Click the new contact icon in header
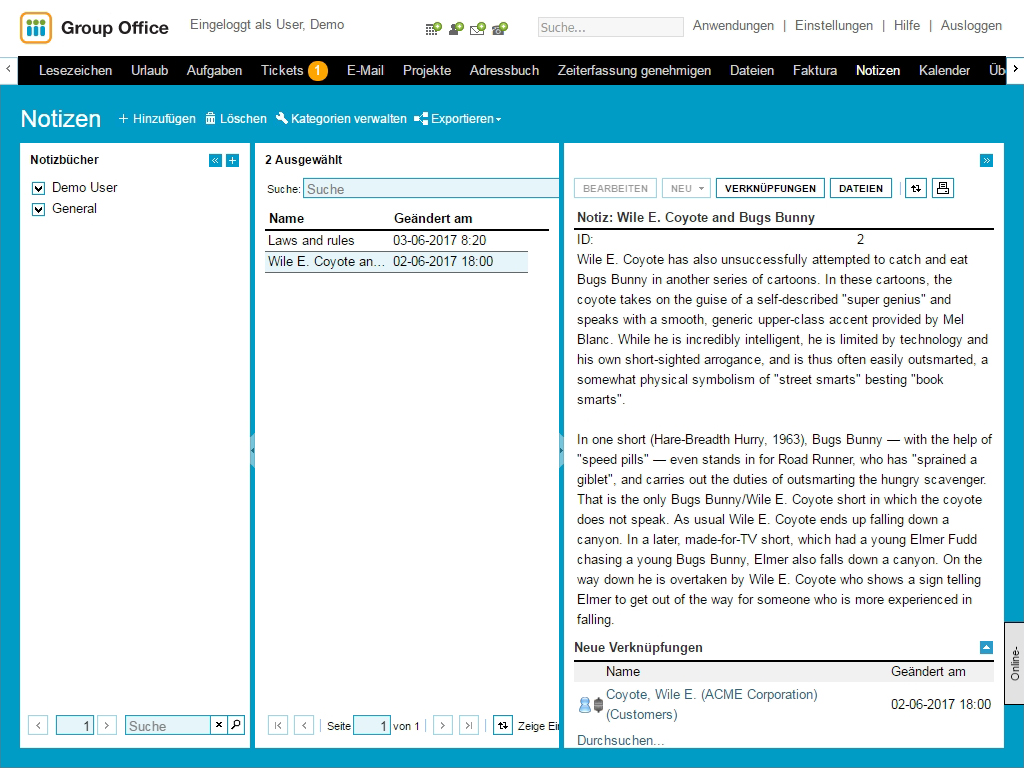Viewport: 1024px width, 768px height. click(456, 28)
